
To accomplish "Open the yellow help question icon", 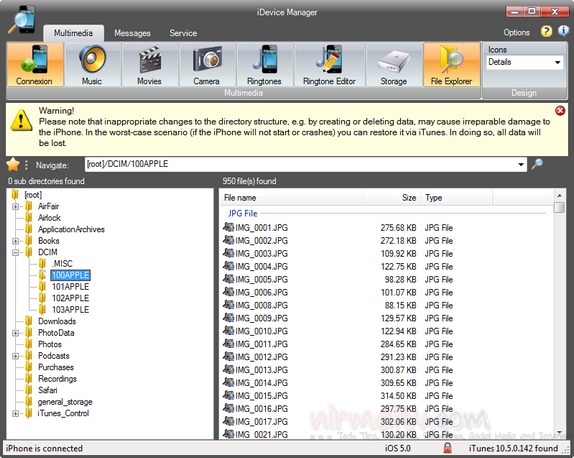I will point(546,31).
